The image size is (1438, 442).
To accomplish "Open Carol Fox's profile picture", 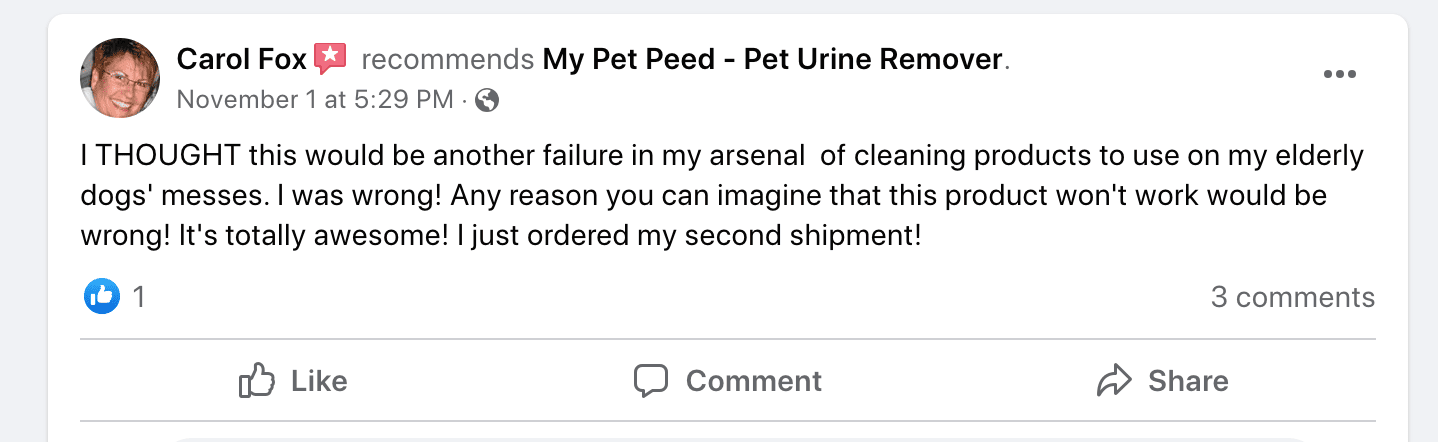I will point(120,78).
